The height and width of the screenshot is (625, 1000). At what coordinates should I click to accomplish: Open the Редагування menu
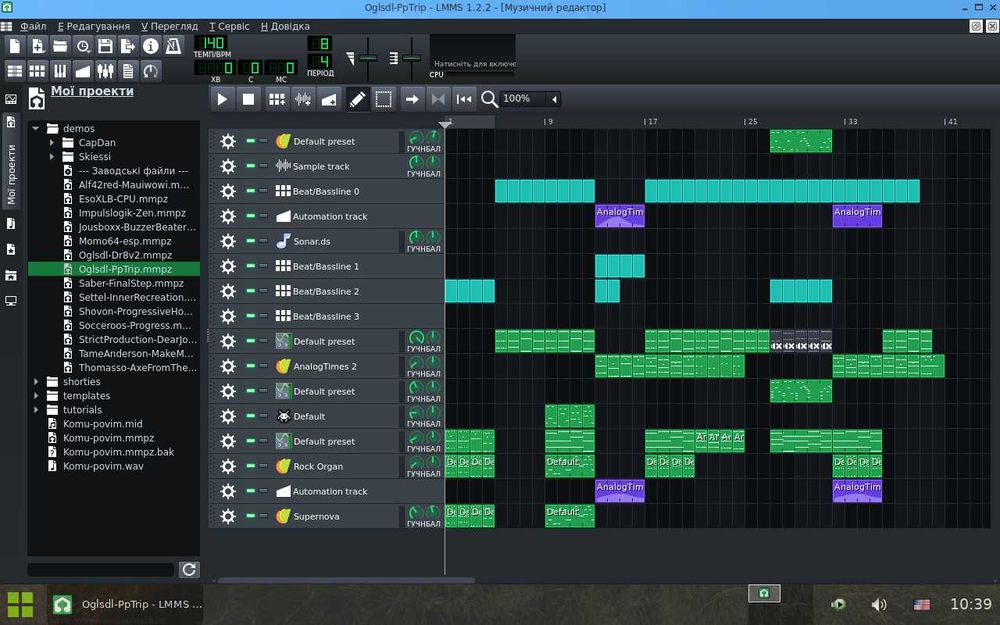94,26
